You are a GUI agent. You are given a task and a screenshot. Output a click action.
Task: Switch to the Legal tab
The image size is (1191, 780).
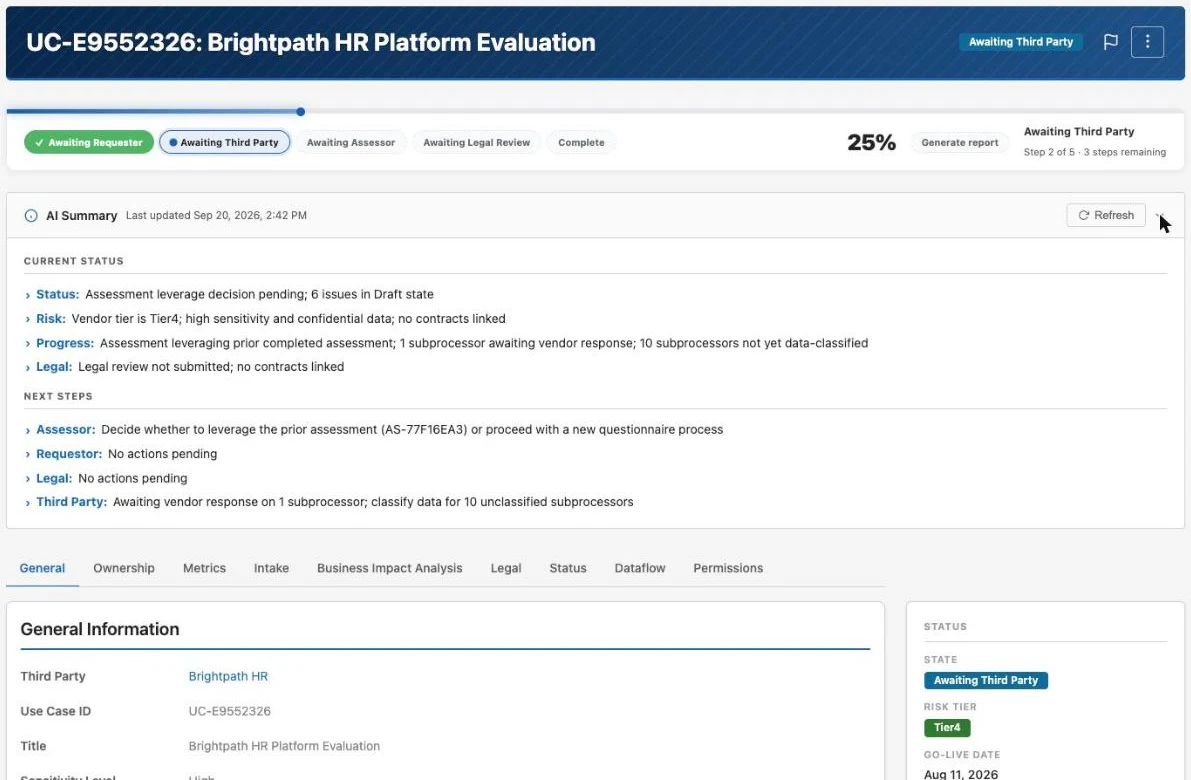click(506, 568)
